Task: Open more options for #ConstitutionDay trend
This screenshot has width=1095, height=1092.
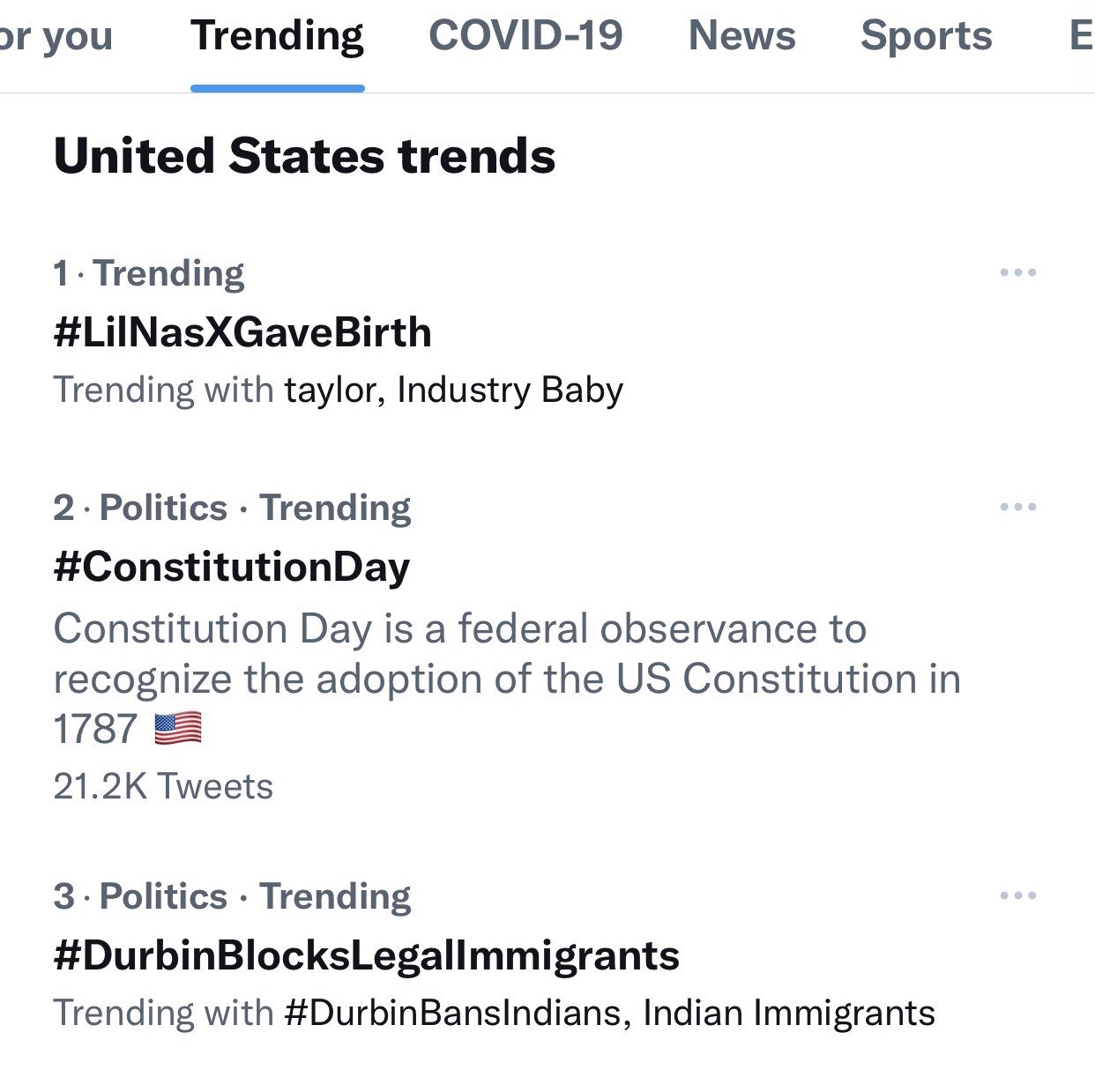Action: [1017, 507]
